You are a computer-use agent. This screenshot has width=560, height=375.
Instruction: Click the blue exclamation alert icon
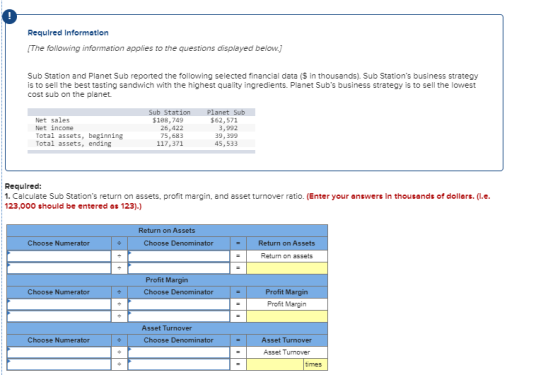coord(9,16)
